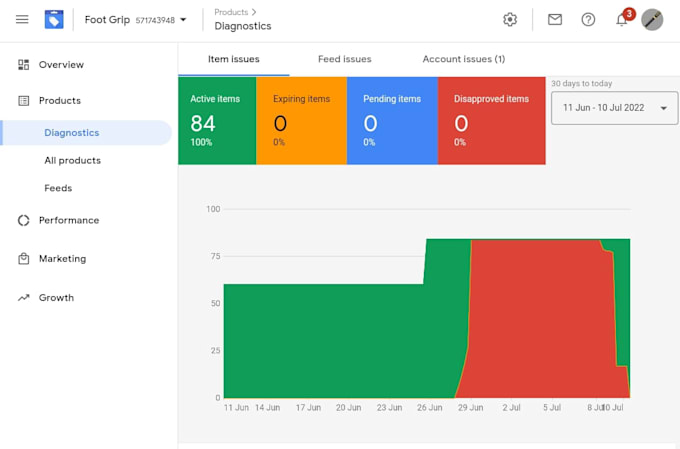Click the Products breadcrumb link
The height and width of the screenshot is (449, 680).
(231, 12)
